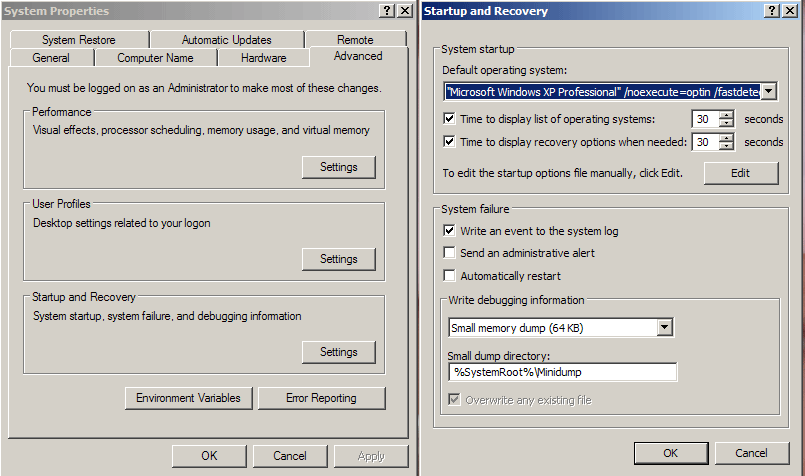805x476 pixels.
Task: Open the Startup and Recovery Settings button
Action: click(x=338, y=352)
